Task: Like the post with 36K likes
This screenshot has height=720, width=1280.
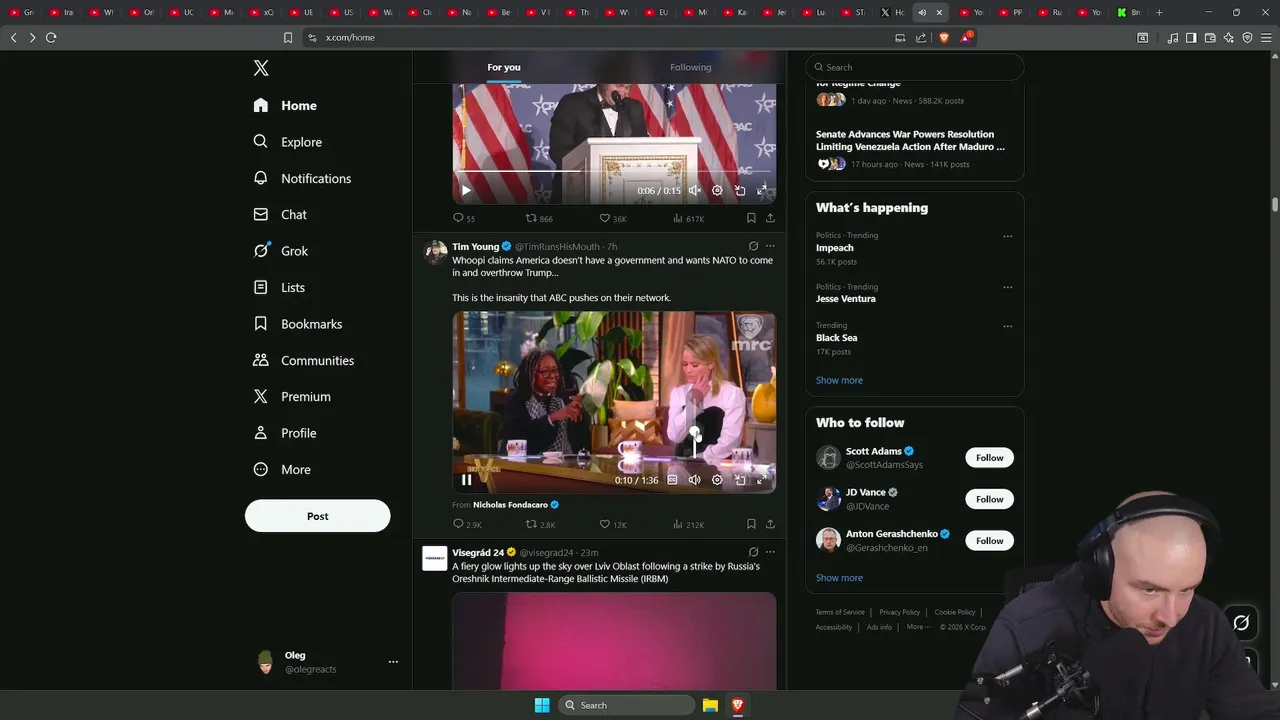Action: (x=613, y=218)
